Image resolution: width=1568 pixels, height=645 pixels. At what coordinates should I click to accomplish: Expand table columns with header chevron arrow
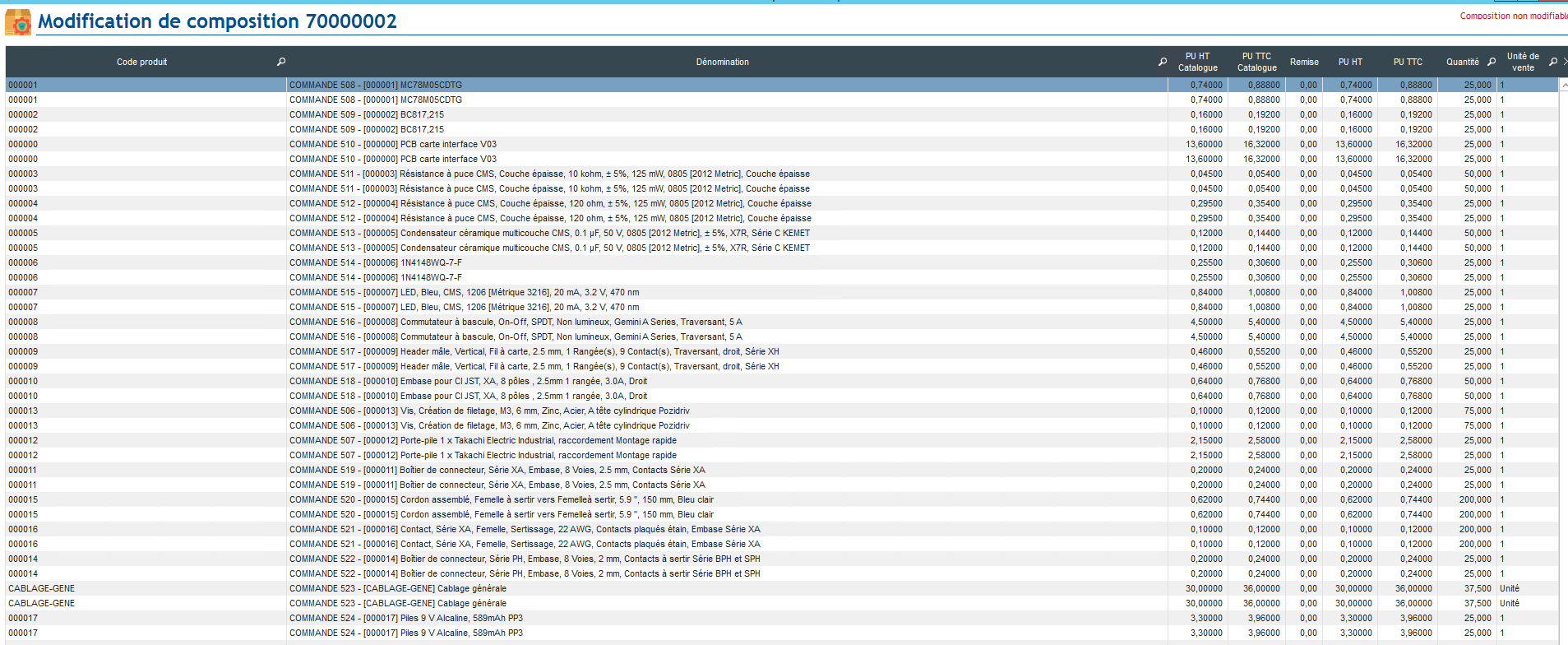pyautogui.click(x=1564, y=62)
